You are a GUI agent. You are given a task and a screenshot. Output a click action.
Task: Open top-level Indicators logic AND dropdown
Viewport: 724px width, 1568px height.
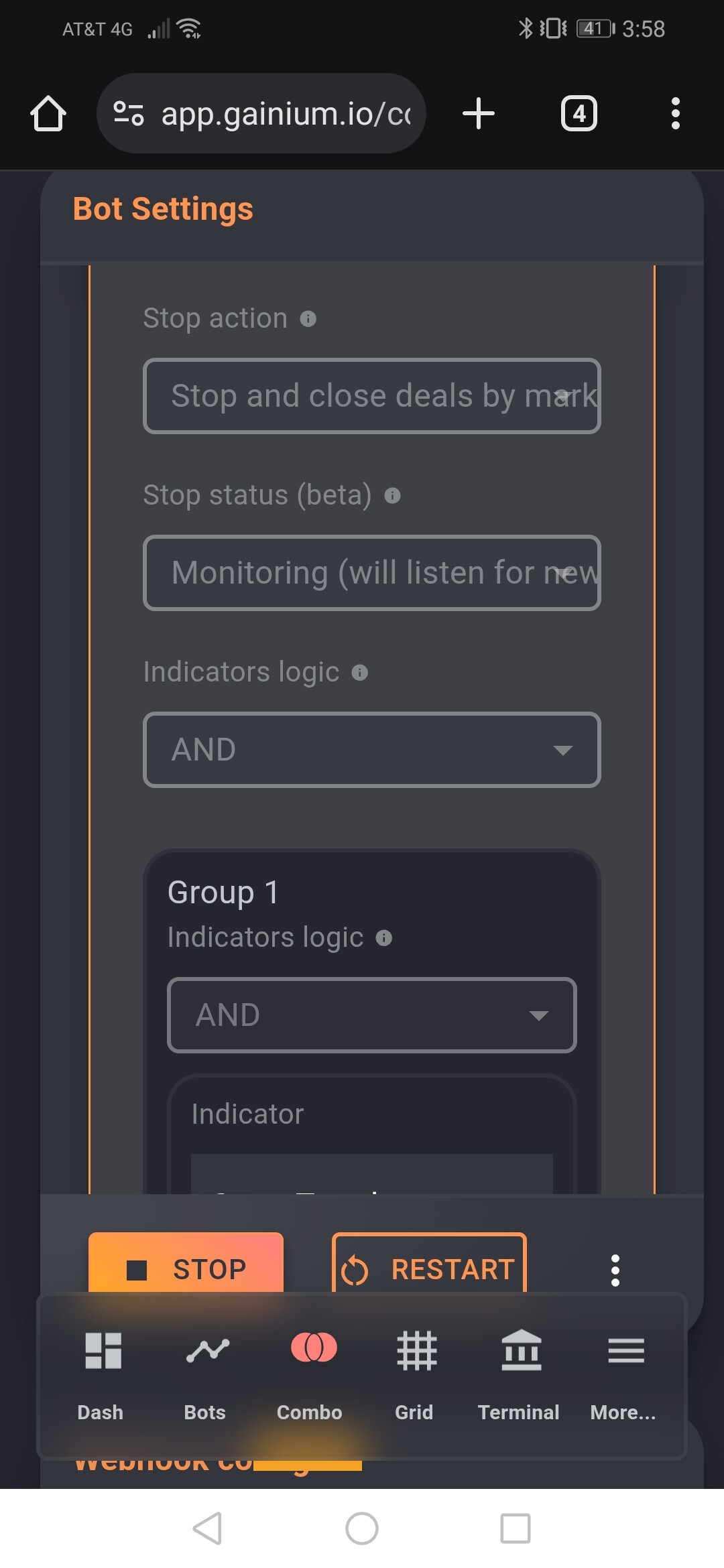(x=372, y=750)
